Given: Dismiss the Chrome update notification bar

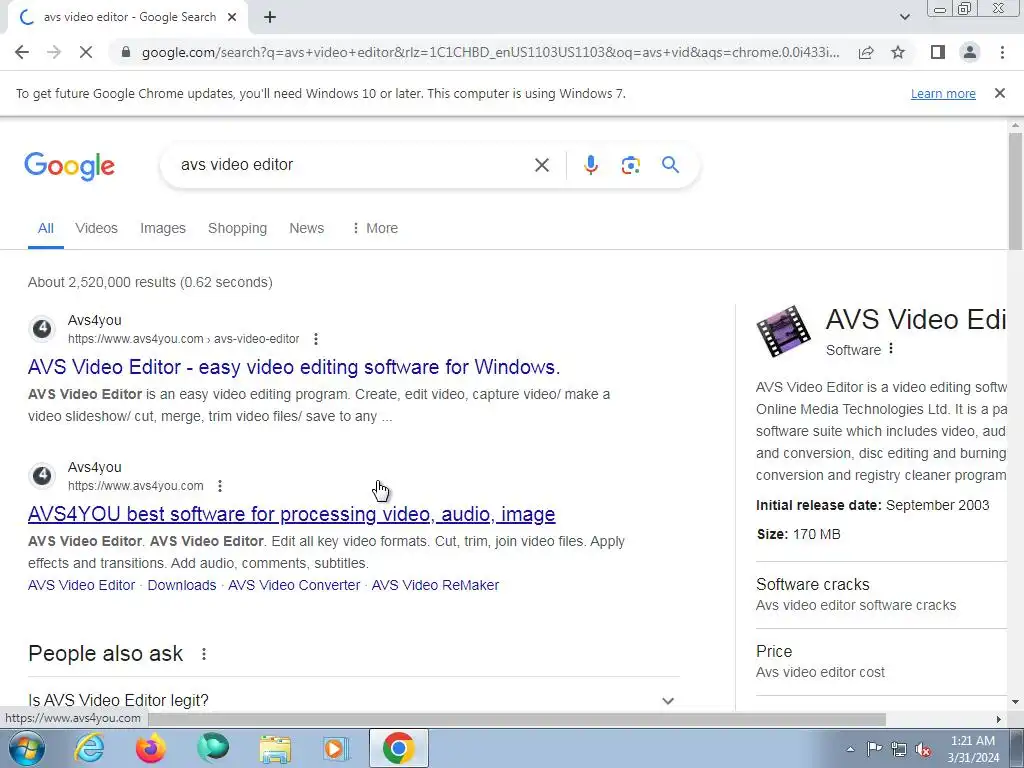Looking at the screenshot, I should pyautogui.click(x=999, y=93).
